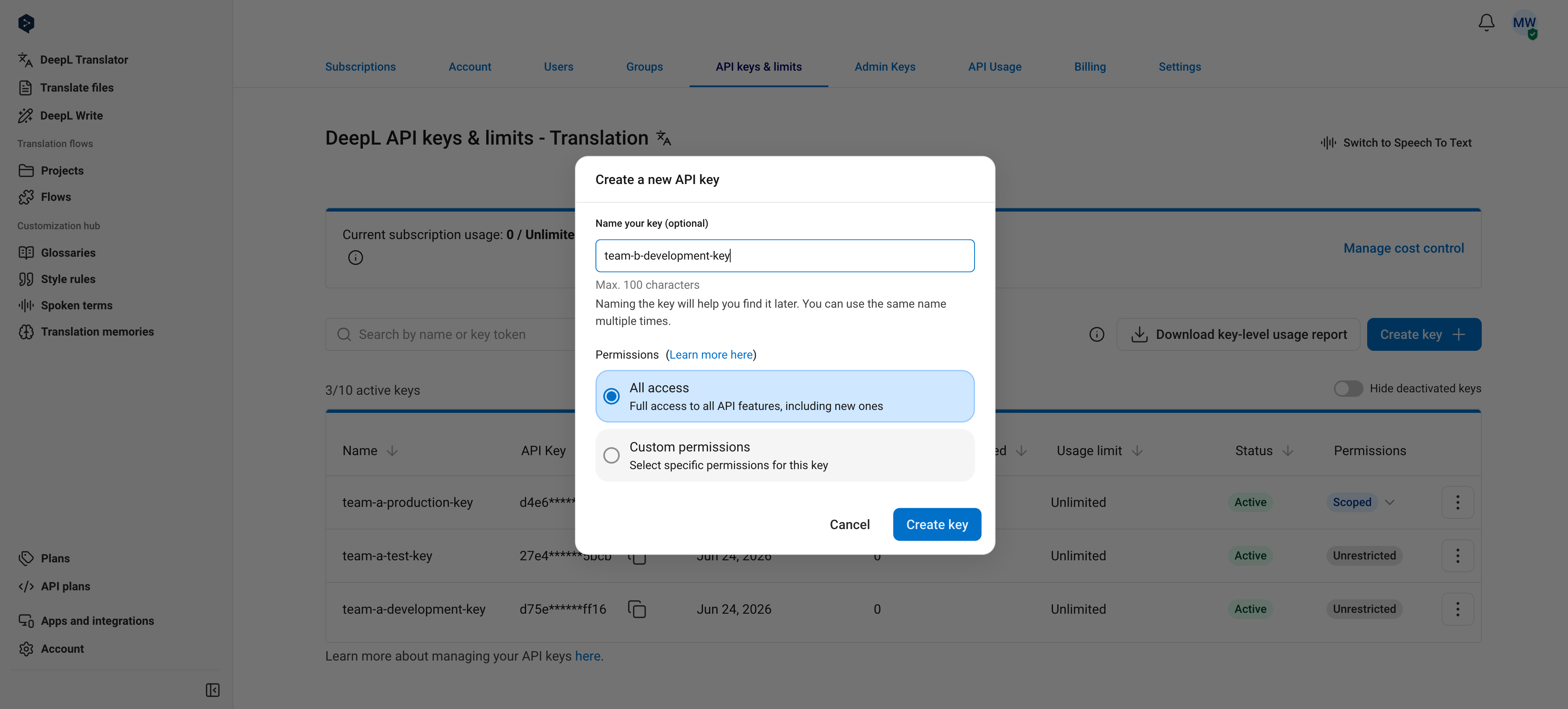Open Flows in sidebar
The width and height of the screenshot is (1568, 709).
pos(44,197)
